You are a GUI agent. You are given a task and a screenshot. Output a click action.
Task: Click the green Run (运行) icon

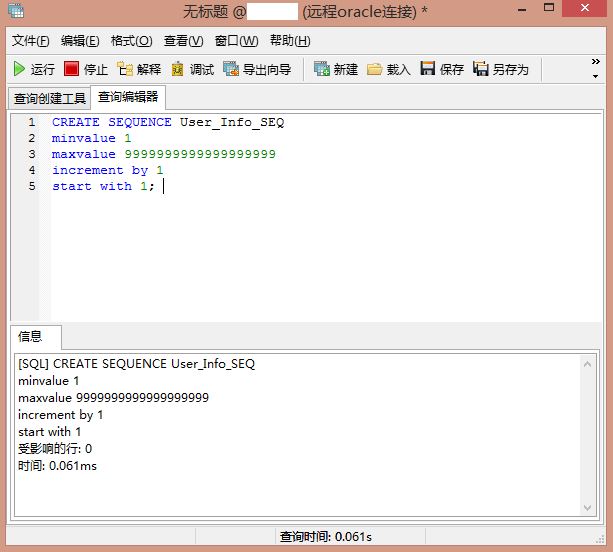tap(19, 69)
